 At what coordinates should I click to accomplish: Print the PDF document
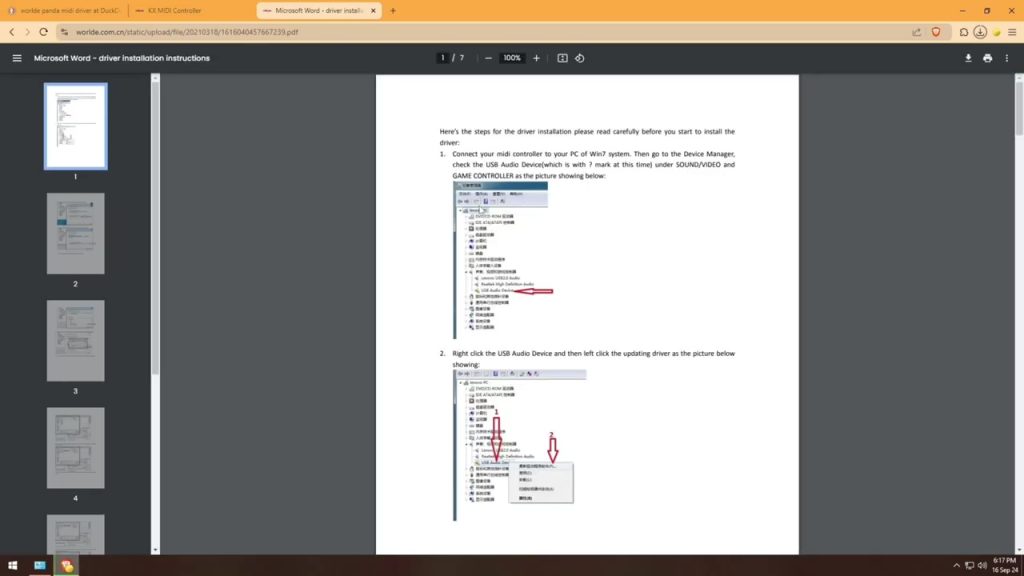[987, 58]
